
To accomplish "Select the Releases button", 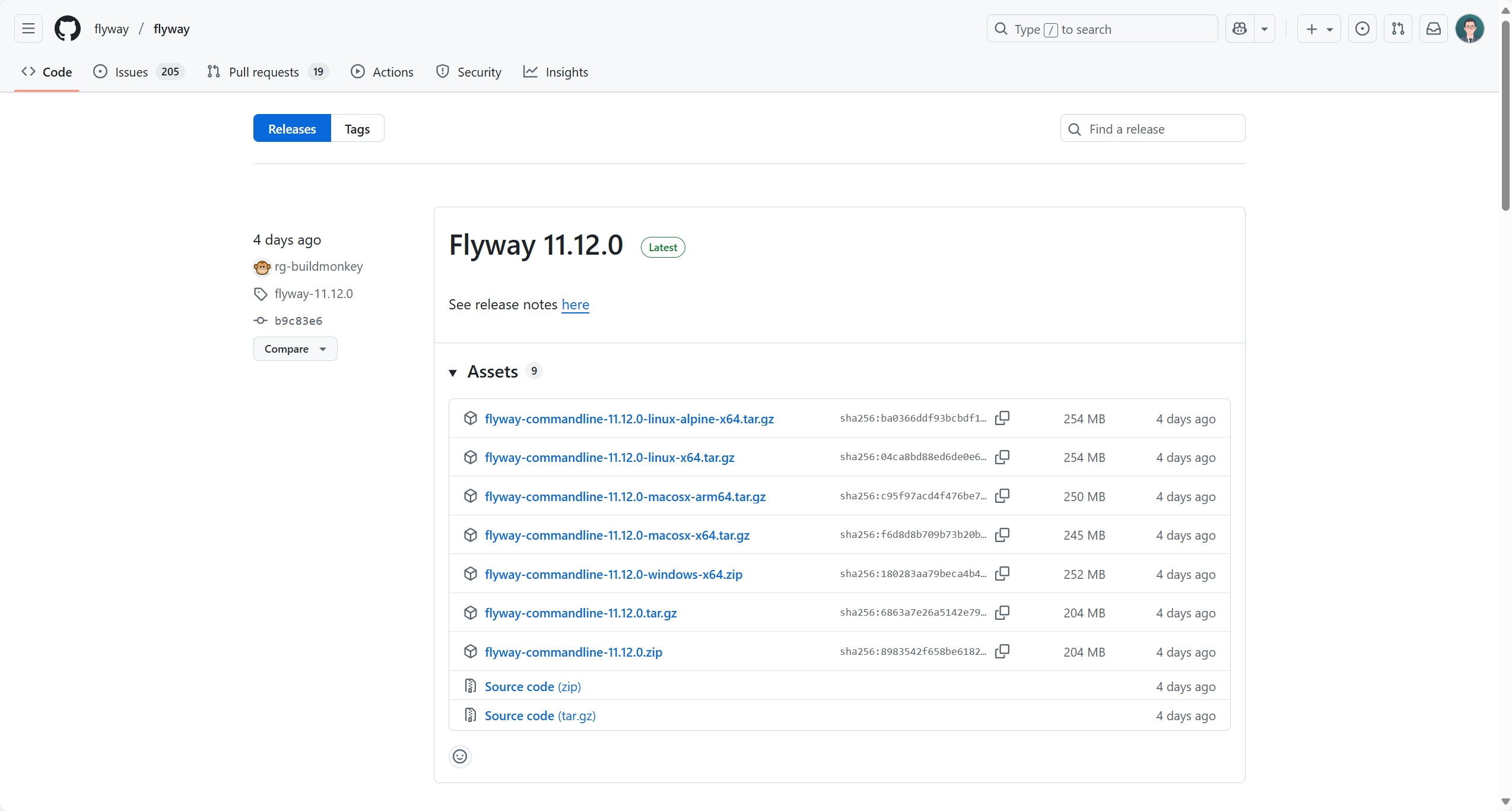I will tap(292, 128).
